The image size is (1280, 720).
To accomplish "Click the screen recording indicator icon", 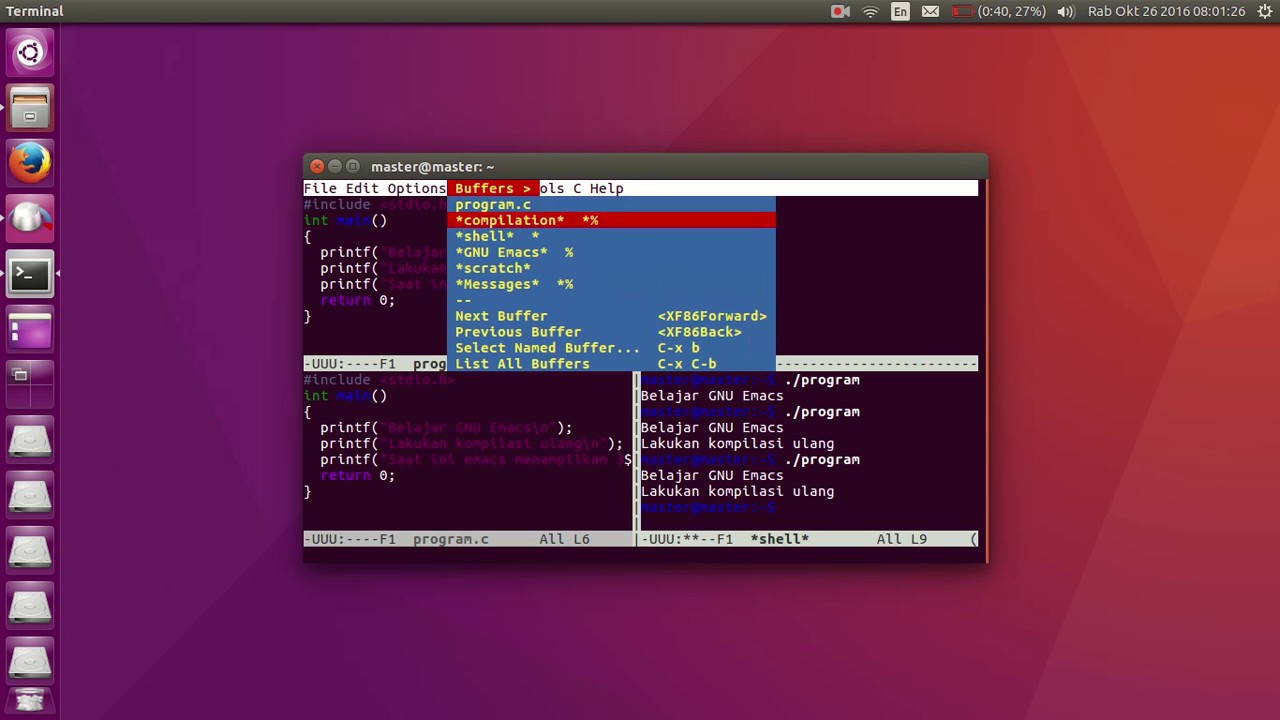I will click(840, 11).
